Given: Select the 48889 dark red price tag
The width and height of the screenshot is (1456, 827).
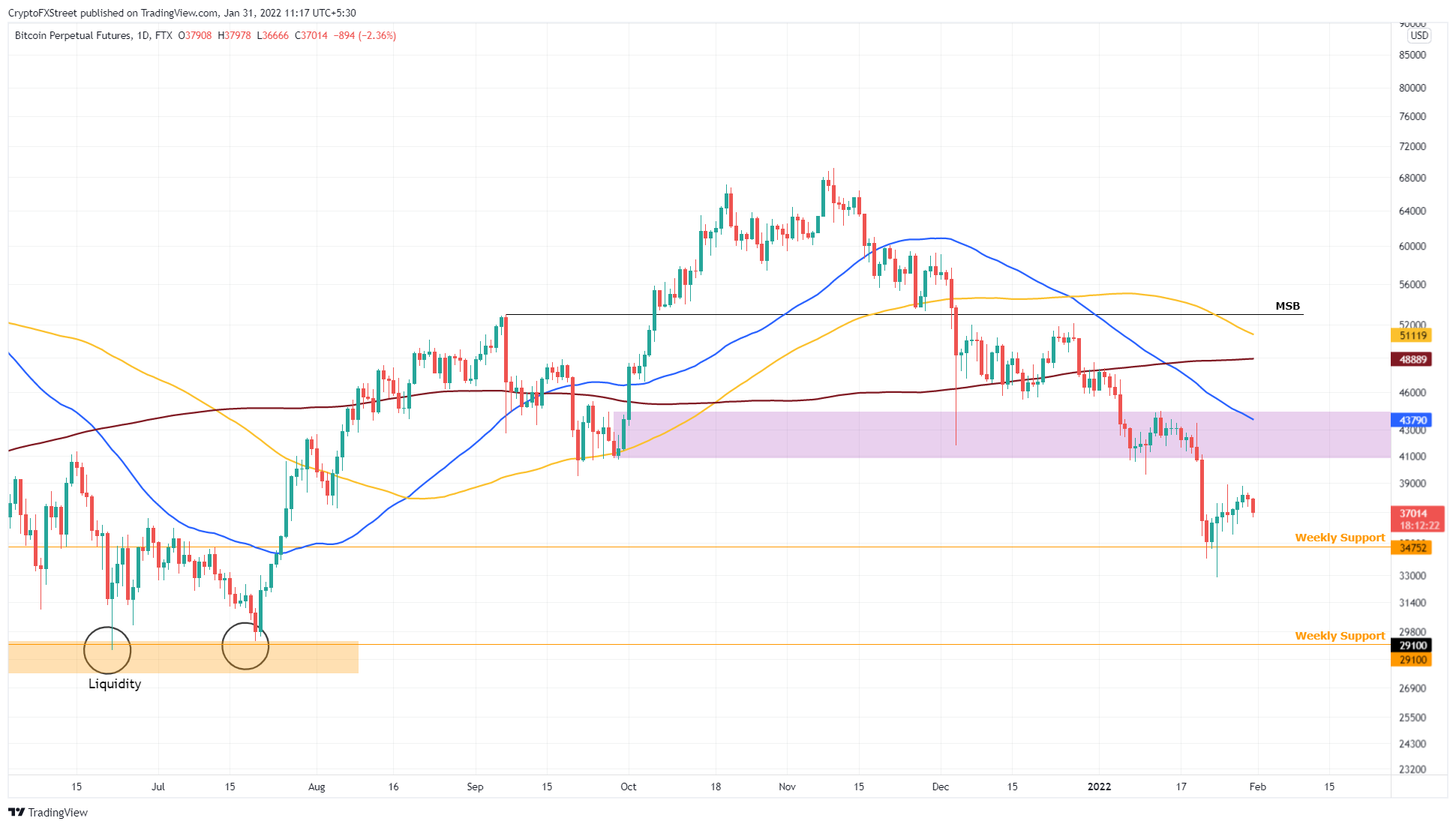Looking at the screenshot, I should tap(1412, 360).
